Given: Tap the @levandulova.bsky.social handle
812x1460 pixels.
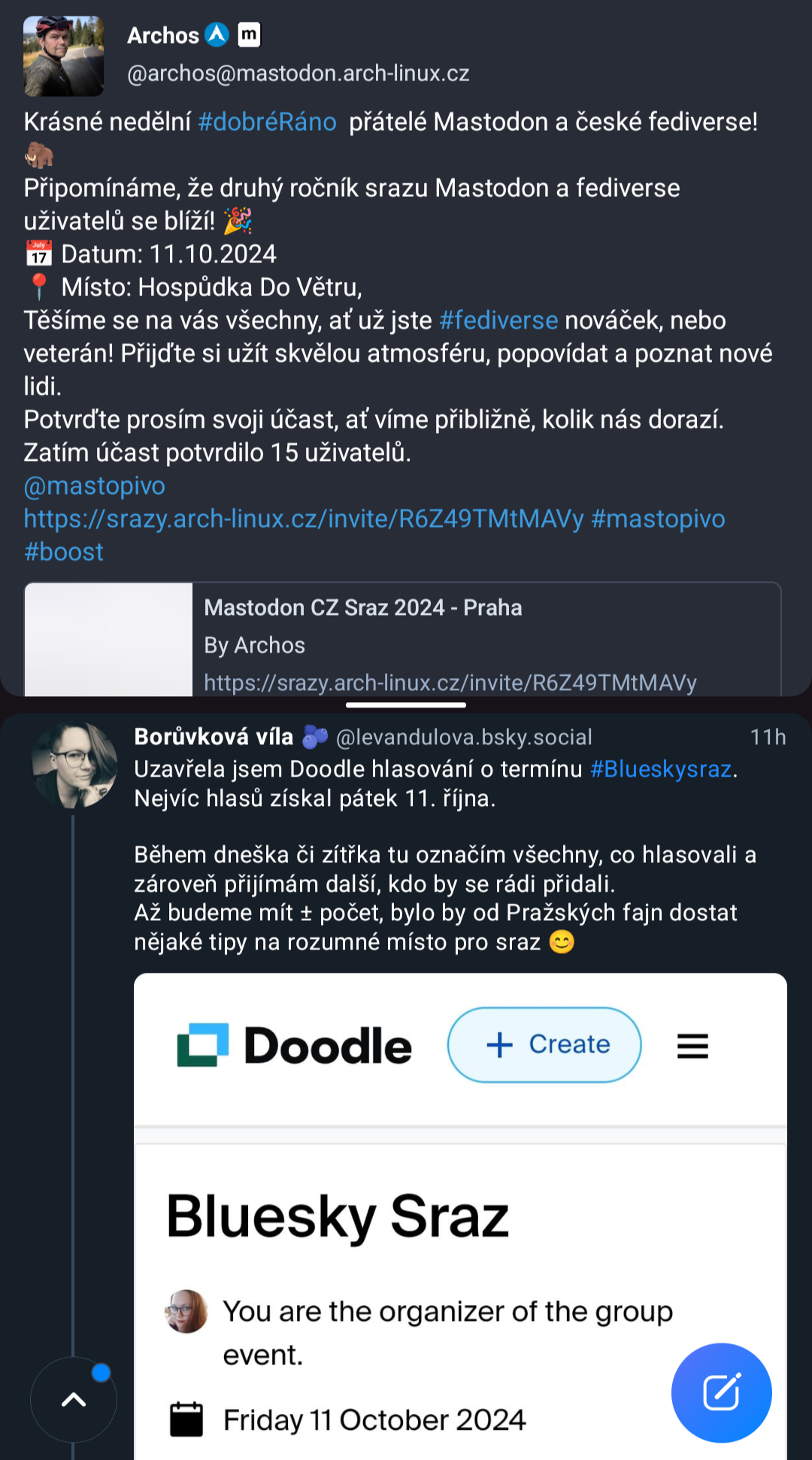Looking at the screenshot, I should tap(464, 738).
